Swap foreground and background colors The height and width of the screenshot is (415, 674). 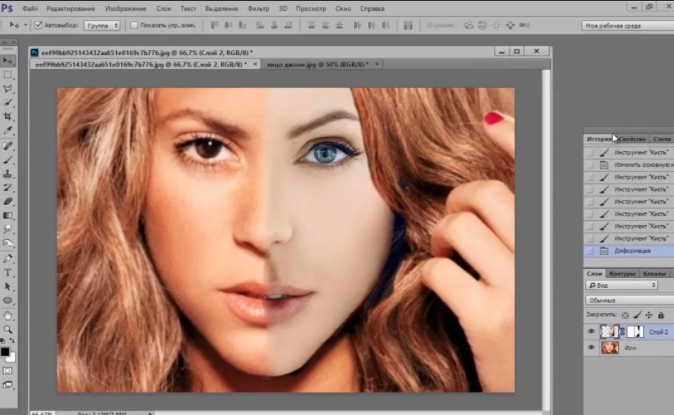pyautogui.click(x=12, y=341)
